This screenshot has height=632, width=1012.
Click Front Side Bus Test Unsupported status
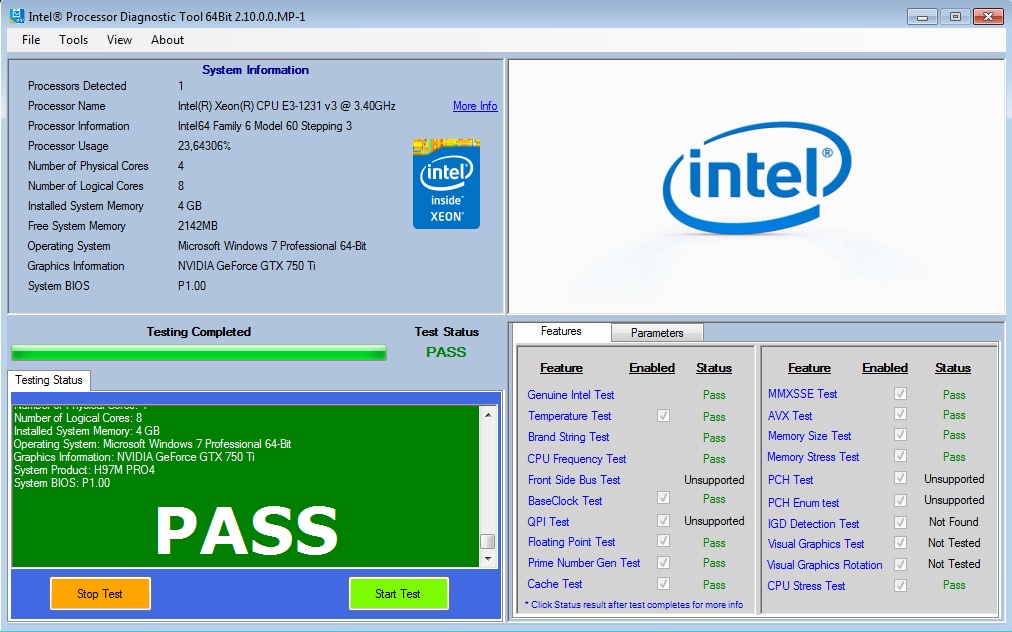coord(714,480)
